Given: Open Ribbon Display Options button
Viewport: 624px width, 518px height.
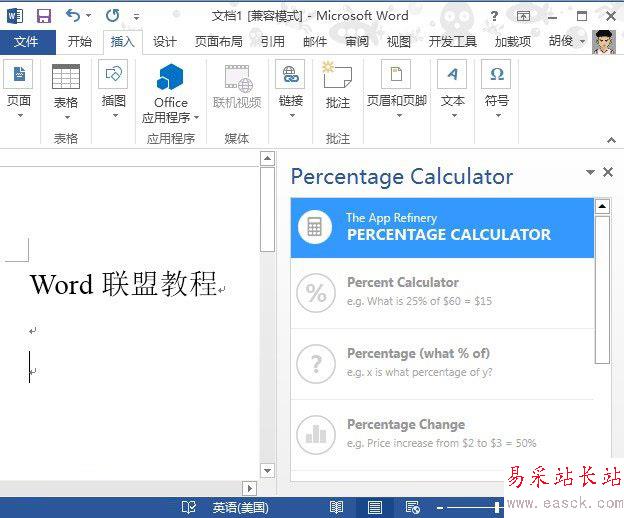Looking at the screenshot, I should (523, 16).
